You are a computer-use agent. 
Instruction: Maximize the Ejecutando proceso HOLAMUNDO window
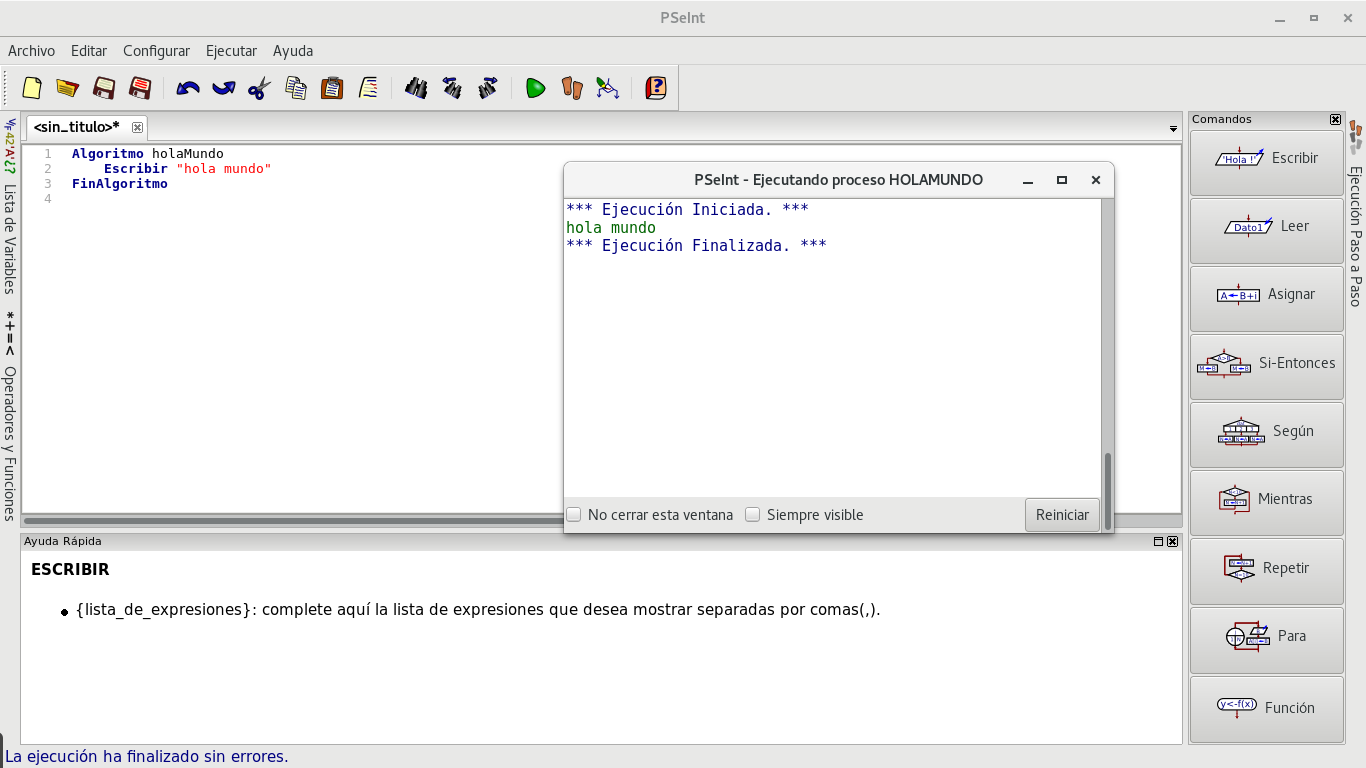[x=1062, y=180]
